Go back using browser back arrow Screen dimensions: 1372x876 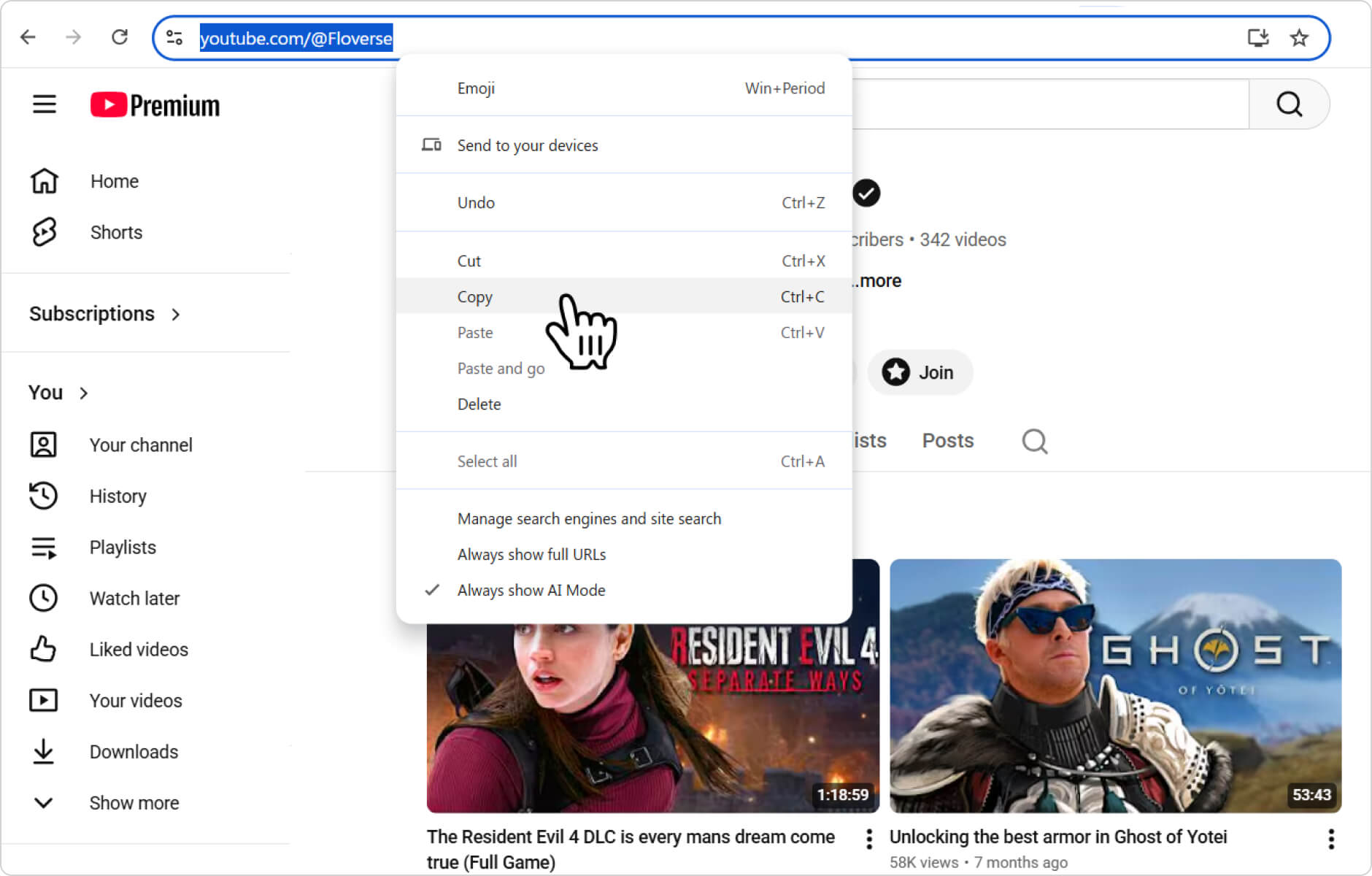click(x=28, y=37)
